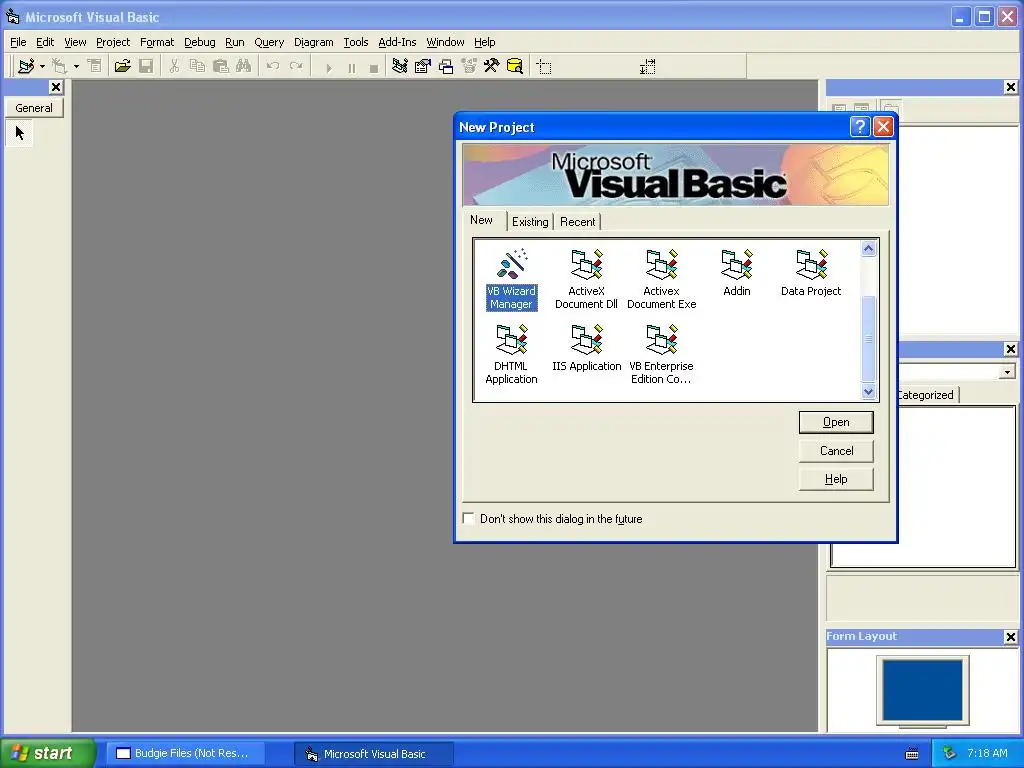
Task: Click Microsoft Visual Basic taskbar button
Action: click(374, 754)
